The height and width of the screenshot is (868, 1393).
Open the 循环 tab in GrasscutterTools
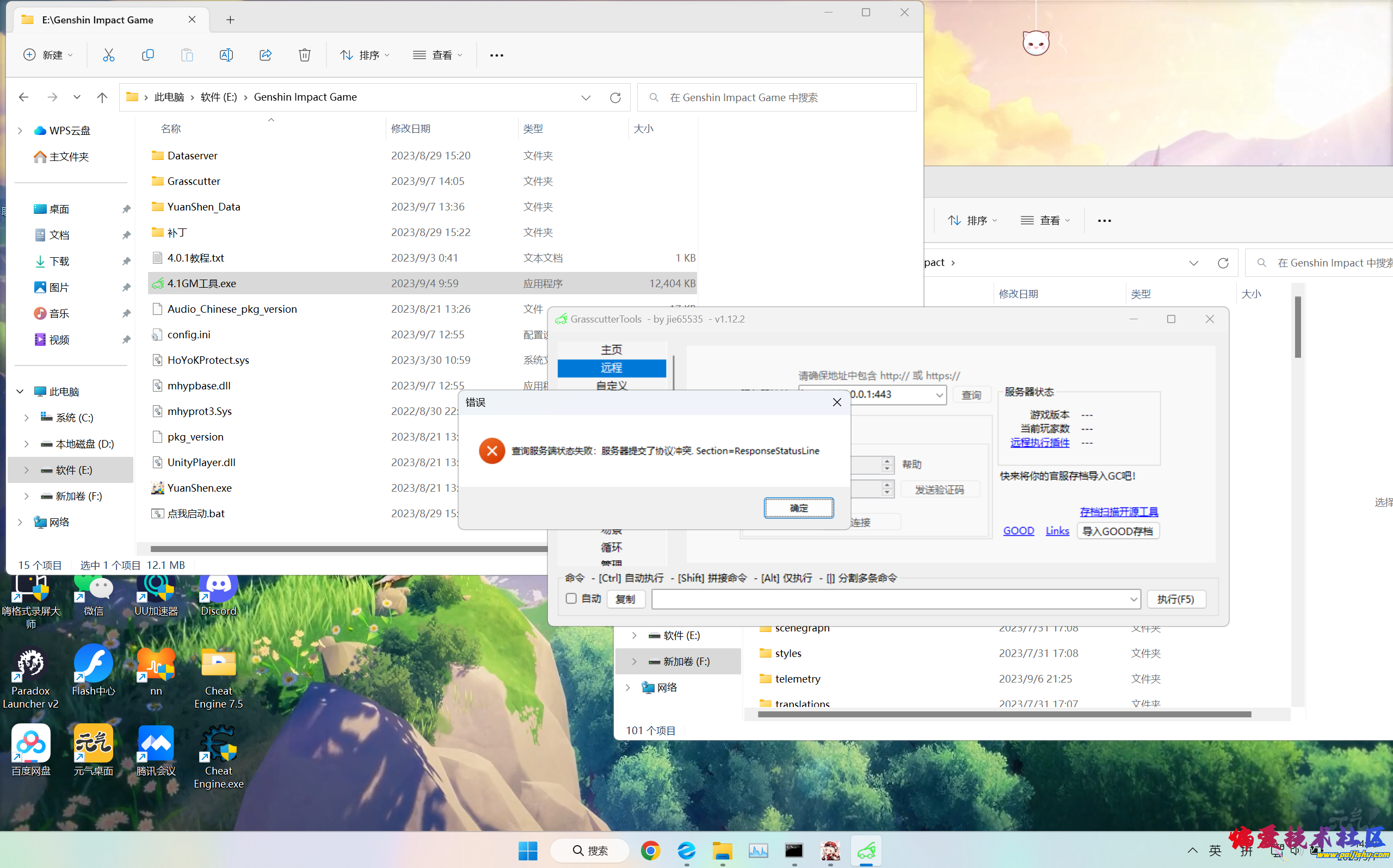(x=612, y=547)
